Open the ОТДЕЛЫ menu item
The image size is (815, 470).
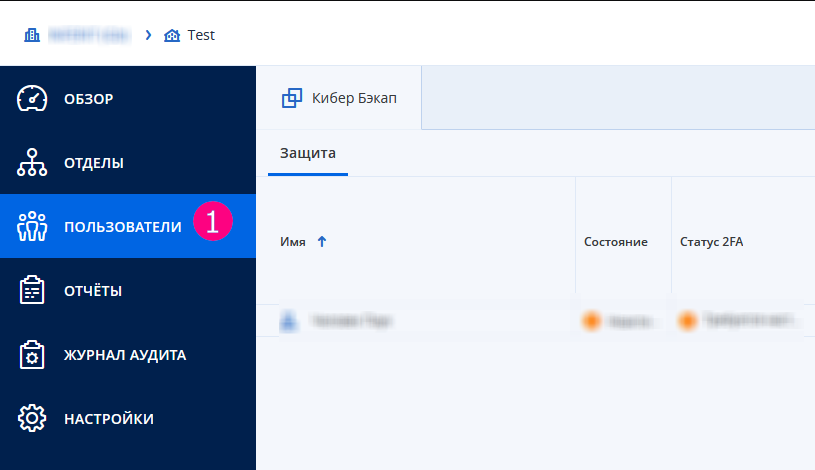[x=128, y=162]
